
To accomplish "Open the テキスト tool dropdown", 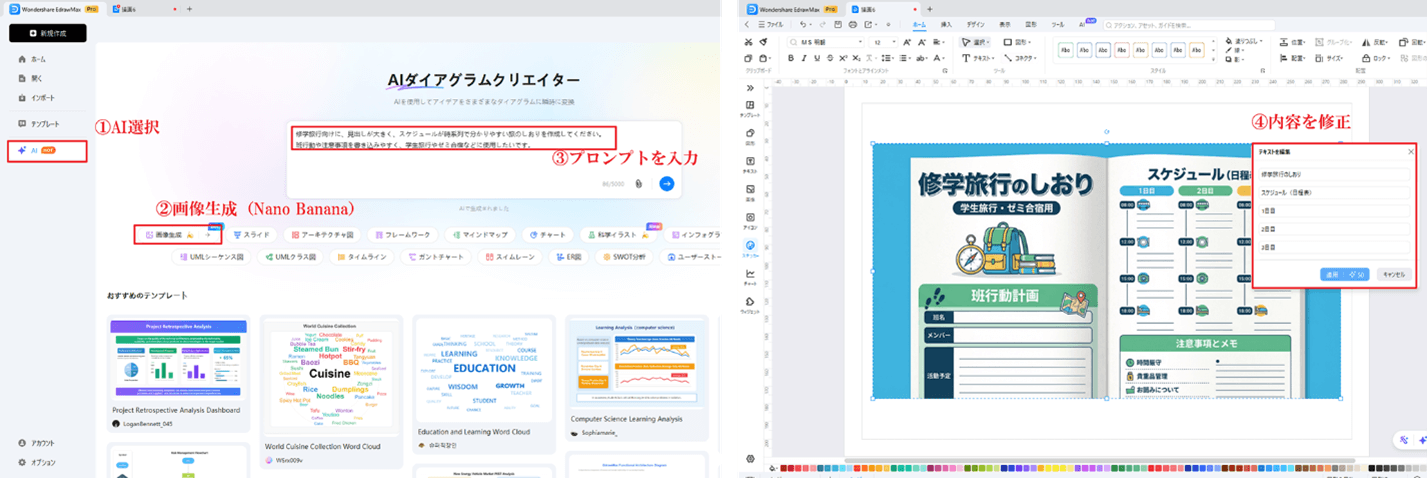I will [980, 59].
